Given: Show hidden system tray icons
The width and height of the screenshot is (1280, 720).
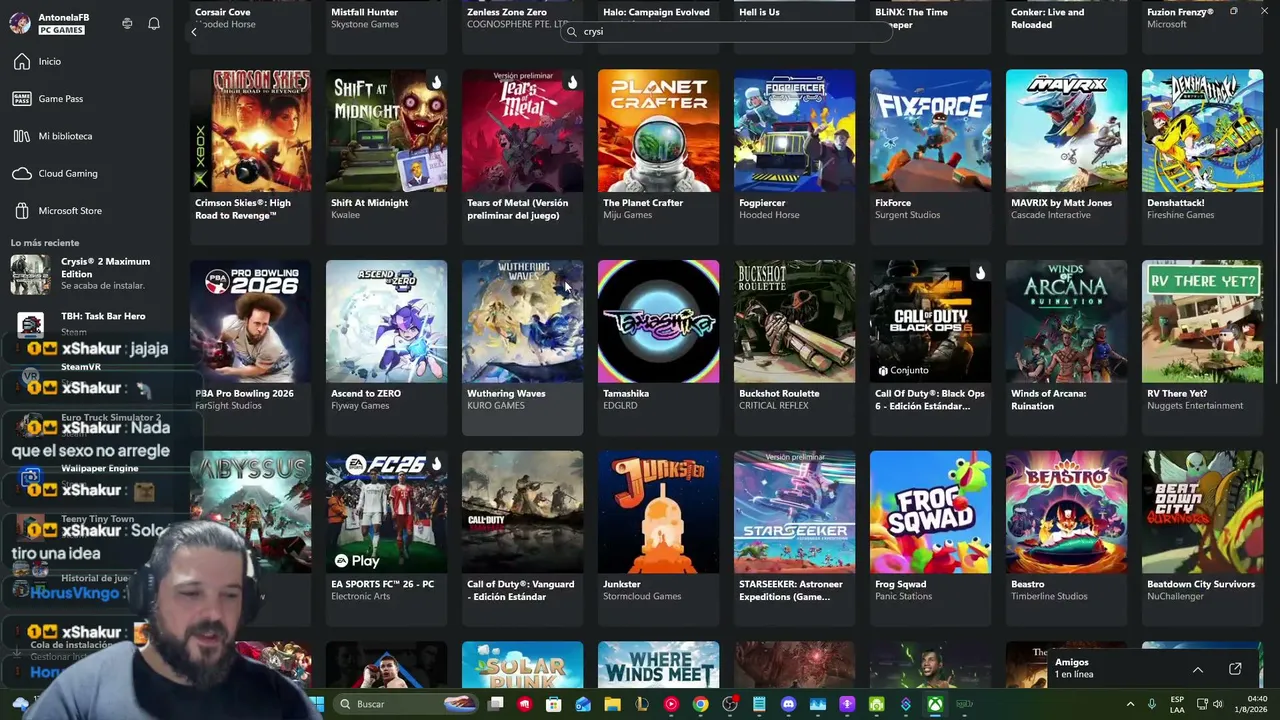Looking at the screenshot, I should (1131, 704).
